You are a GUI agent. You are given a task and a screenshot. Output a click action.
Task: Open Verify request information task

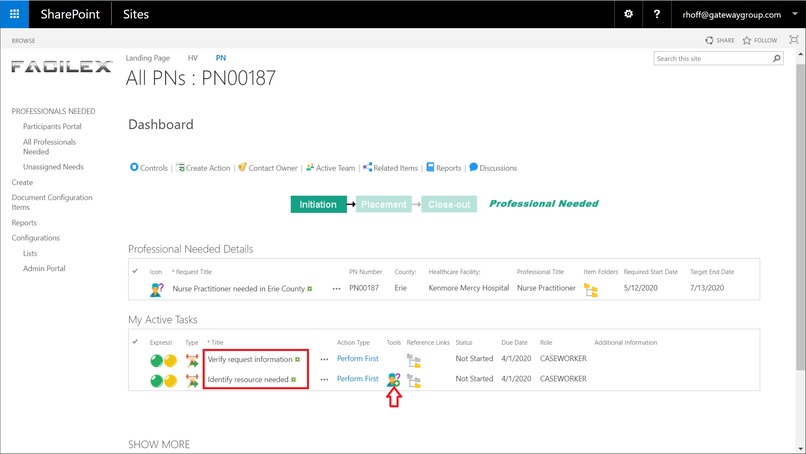[250, 359]
